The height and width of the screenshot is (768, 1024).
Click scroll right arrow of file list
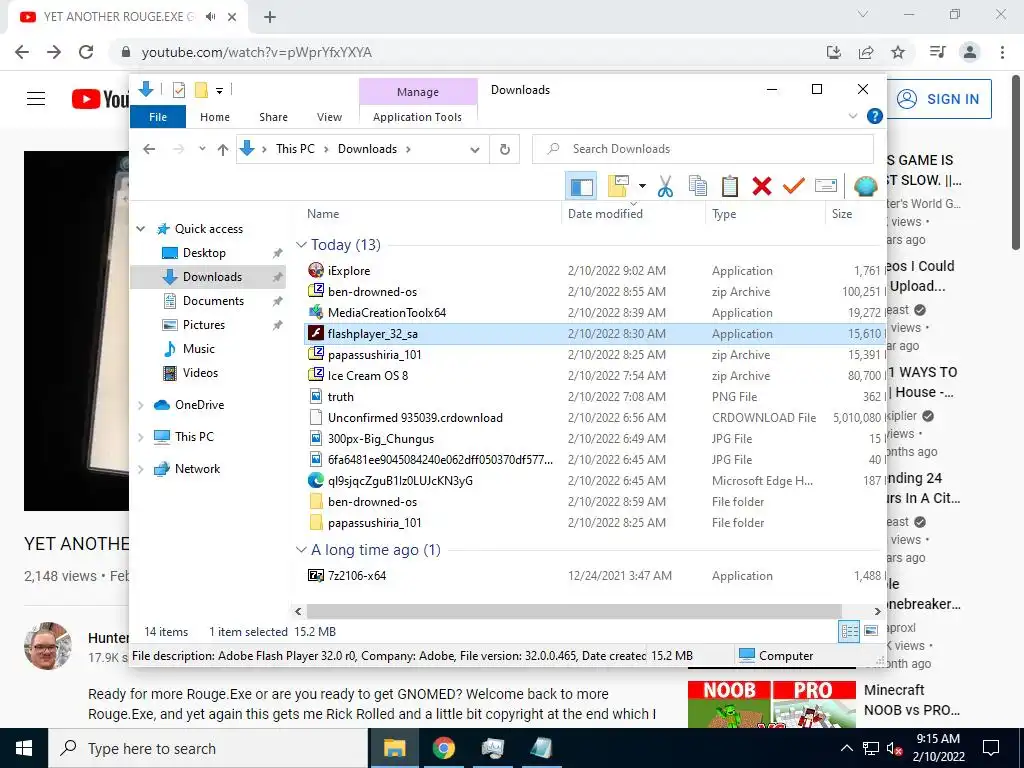coord(878,611)
